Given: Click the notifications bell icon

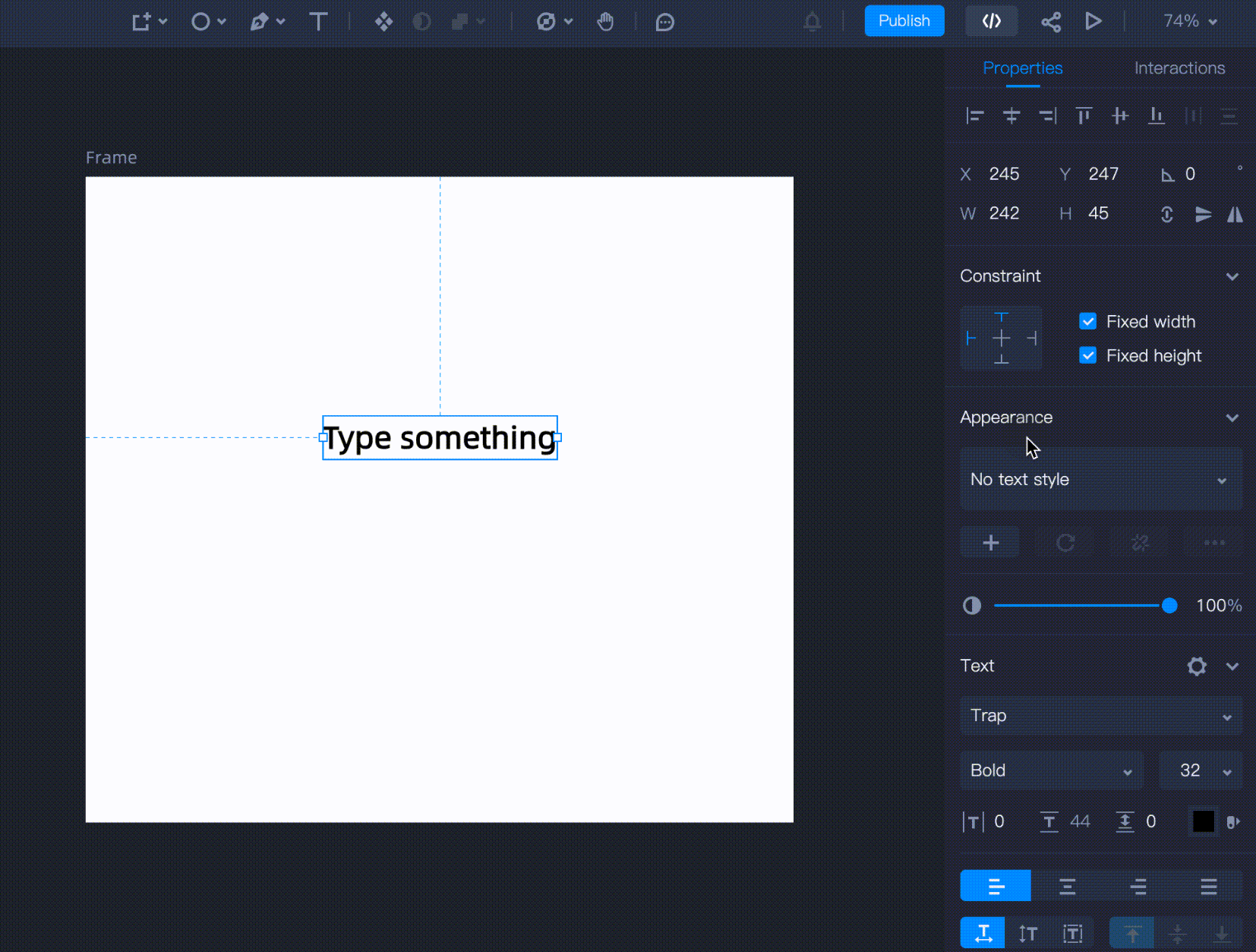Looking at the screenshot, I should coord(812,22).
